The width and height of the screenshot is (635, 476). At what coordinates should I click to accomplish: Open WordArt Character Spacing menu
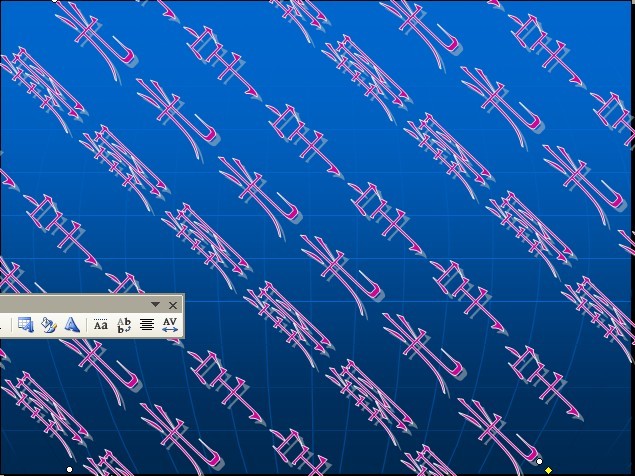point(170,324)
